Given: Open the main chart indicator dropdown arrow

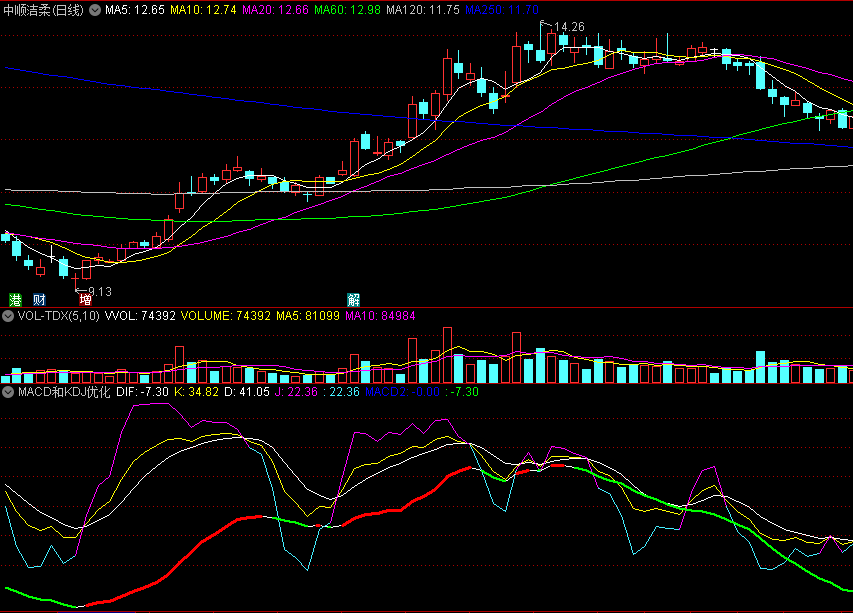Looking at the screenshot, I should [95, 10].
